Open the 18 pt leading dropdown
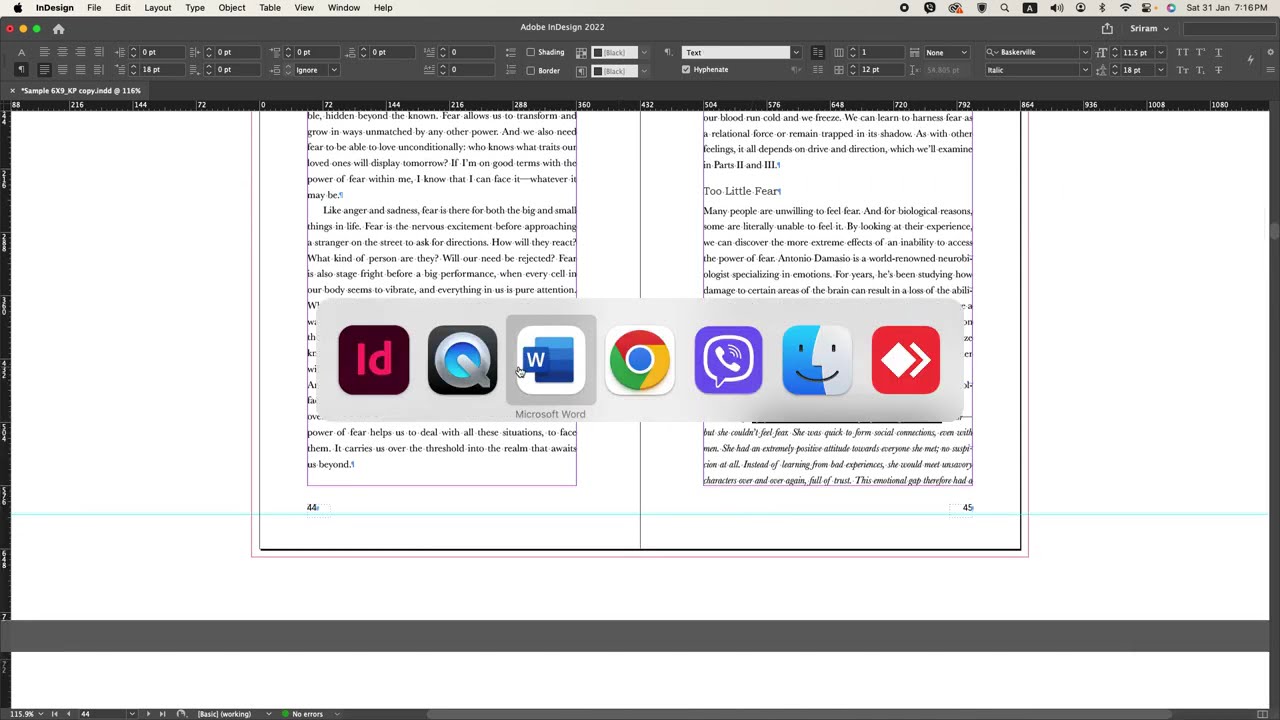 point(1160,70)
